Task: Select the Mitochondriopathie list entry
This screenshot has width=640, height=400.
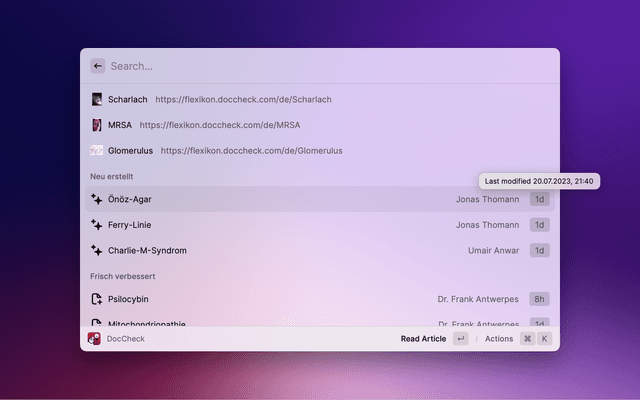Action: (x=146, y=322)
